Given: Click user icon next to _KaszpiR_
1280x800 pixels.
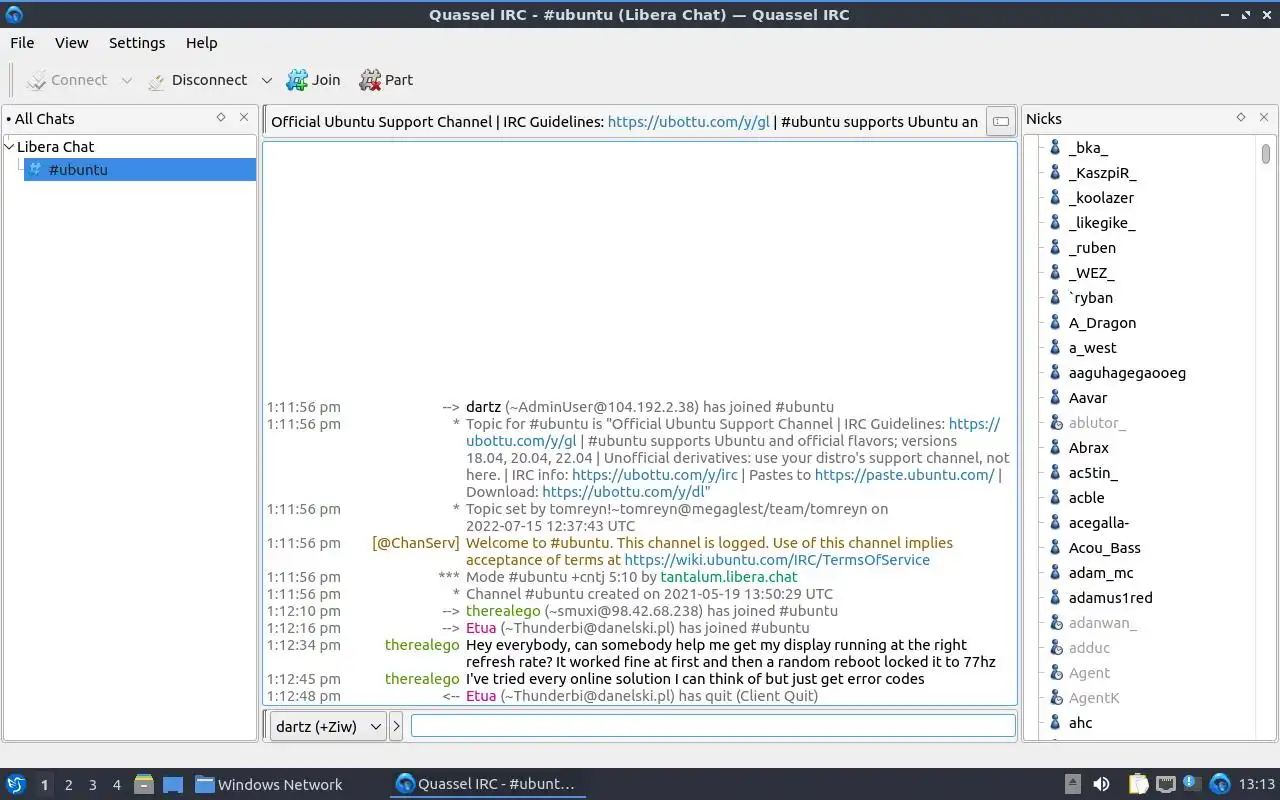Looking at the screenshot, I should pyautogui.click(x=1055, y=173).
